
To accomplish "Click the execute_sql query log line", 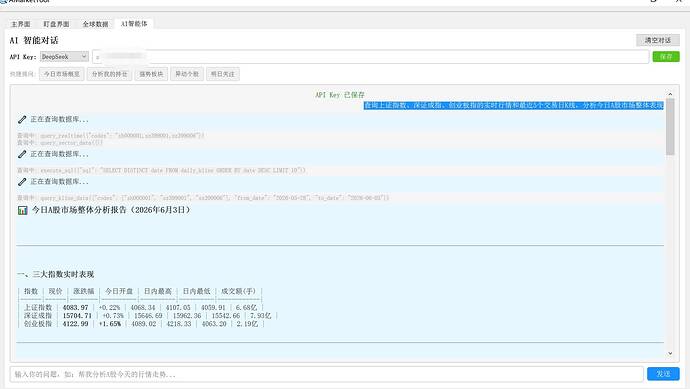I will pos(161,170).
